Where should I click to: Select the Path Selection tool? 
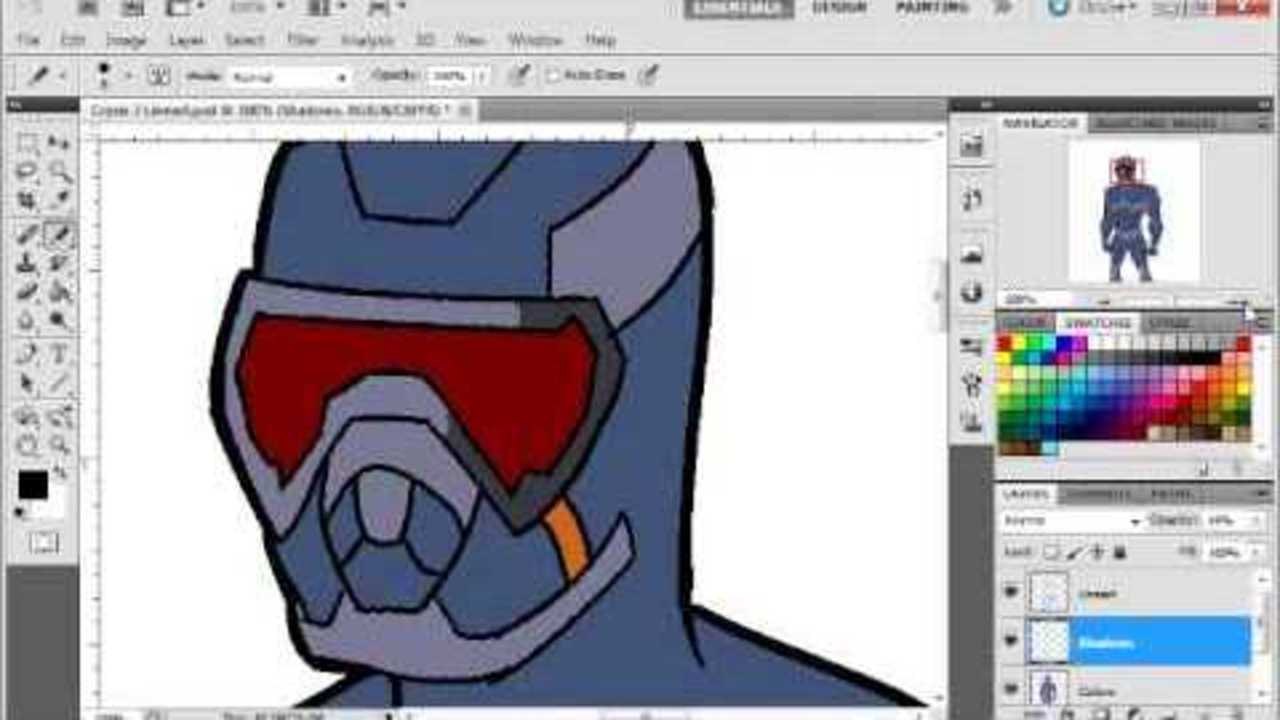[x=28, y=383]
